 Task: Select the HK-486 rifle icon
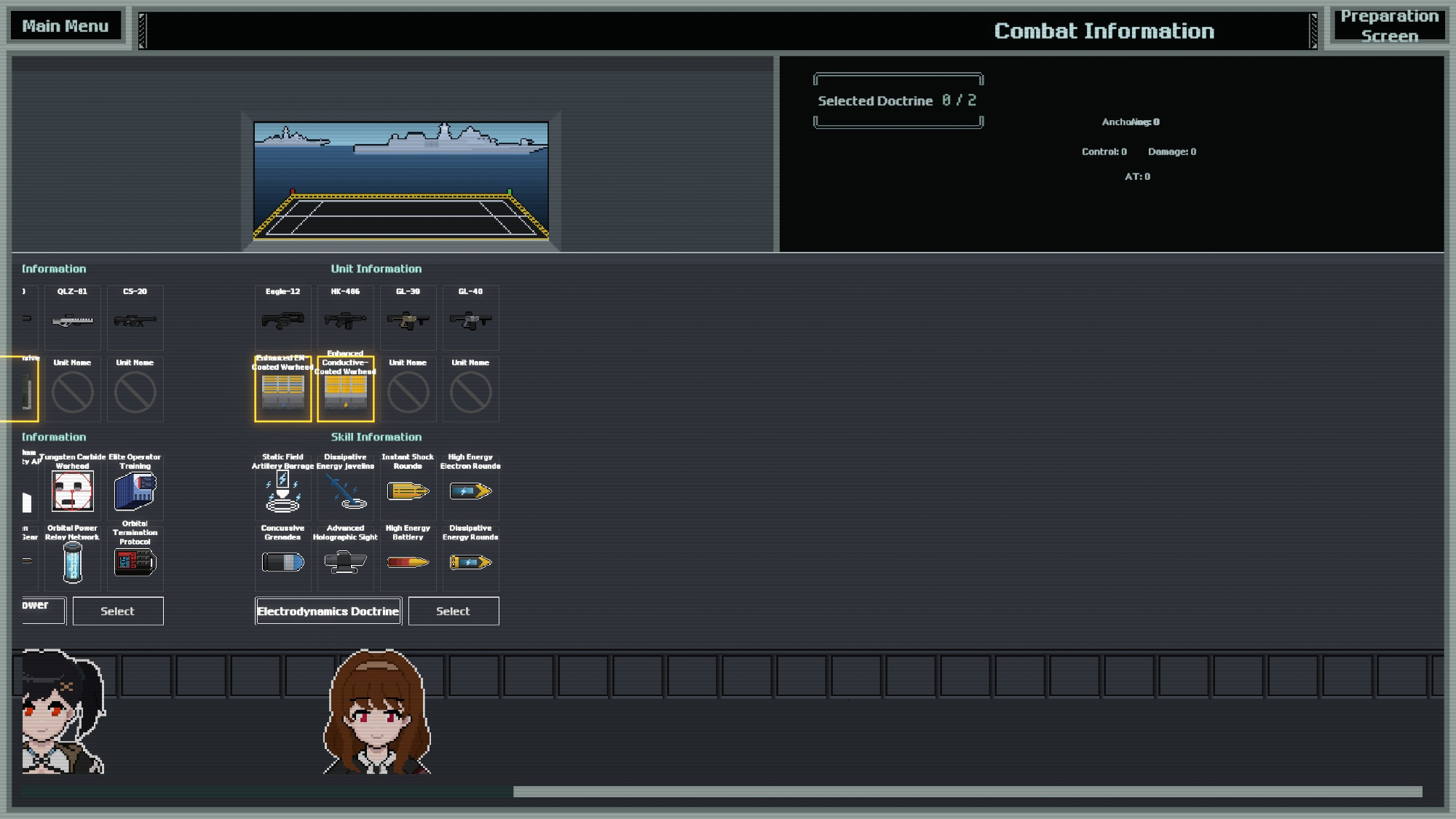[345, 320]
